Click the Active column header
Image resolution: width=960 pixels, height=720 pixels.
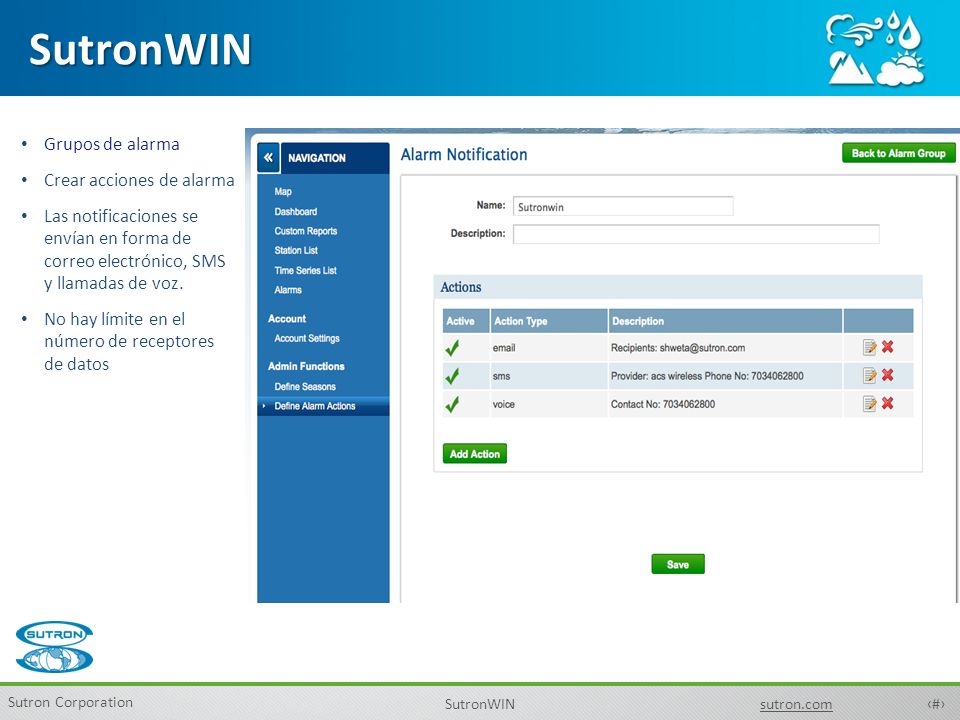click(x=466, y=321)
